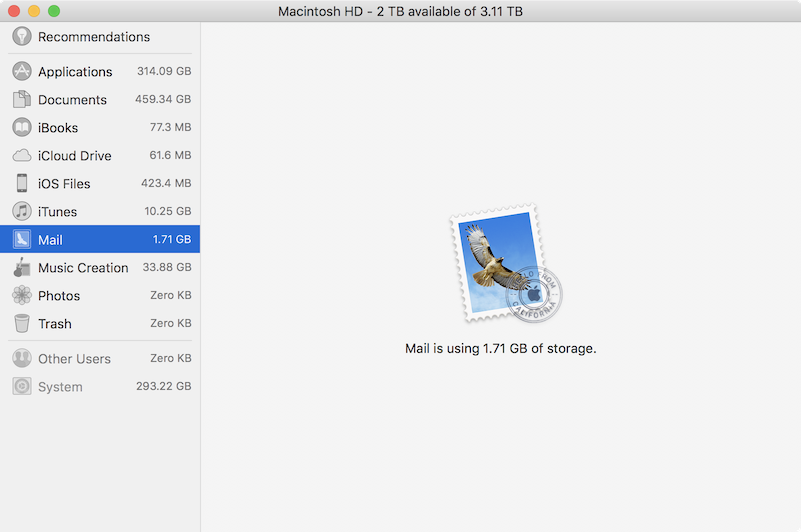Click the Photos flower icon
The image size is (801, 532).
(22, 295)
